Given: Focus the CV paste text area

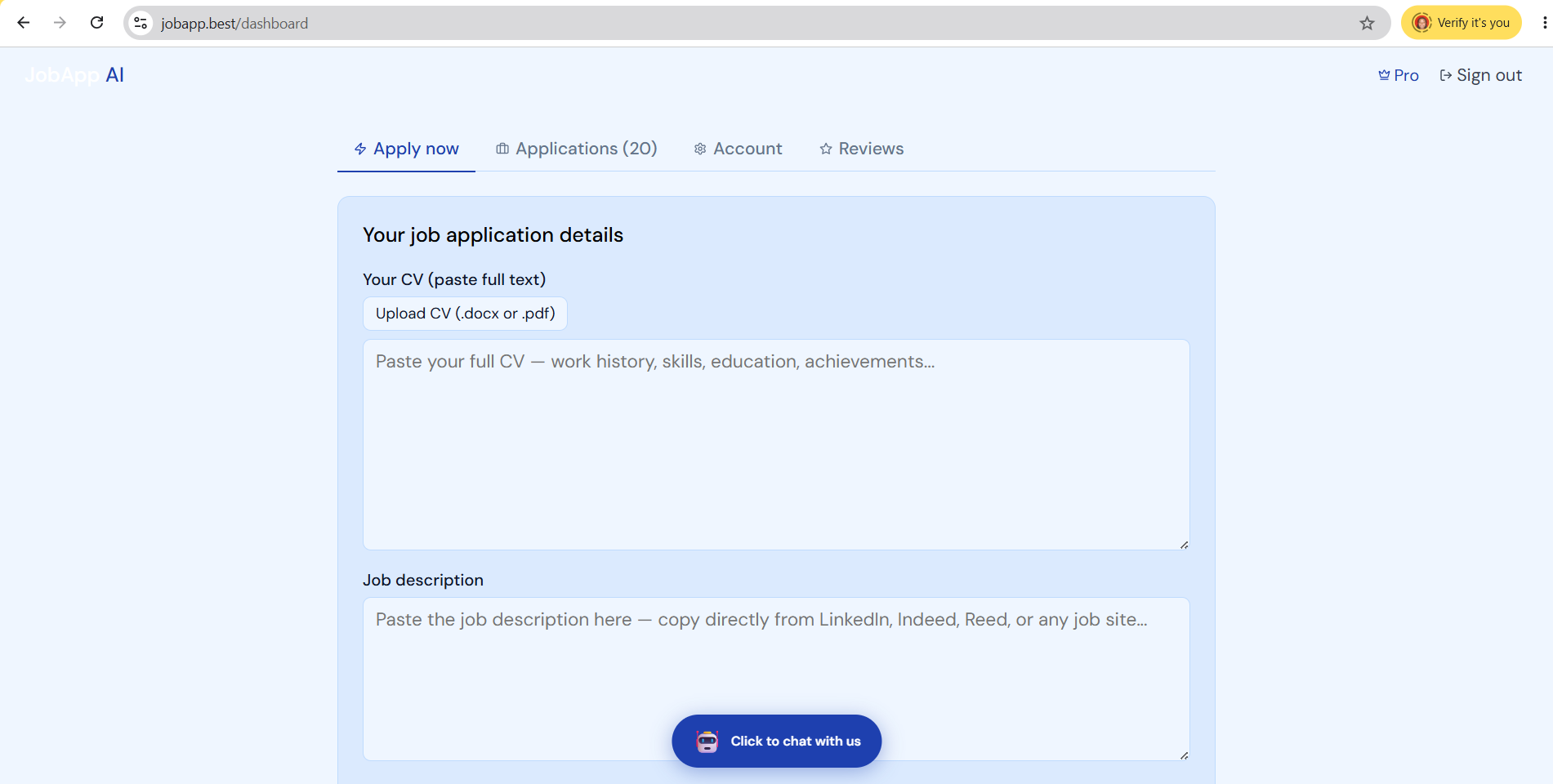Looking at the screenshot, I should 776,445.
